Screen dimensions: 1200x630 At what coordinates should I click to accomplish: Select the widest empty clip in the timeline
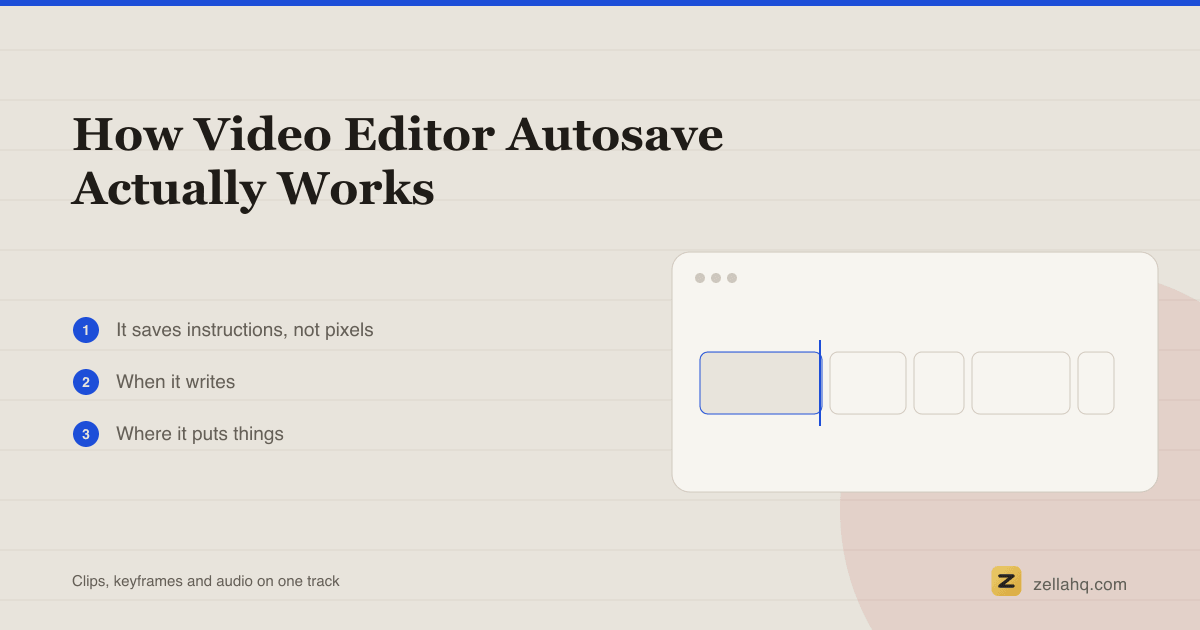(1021, 383)
